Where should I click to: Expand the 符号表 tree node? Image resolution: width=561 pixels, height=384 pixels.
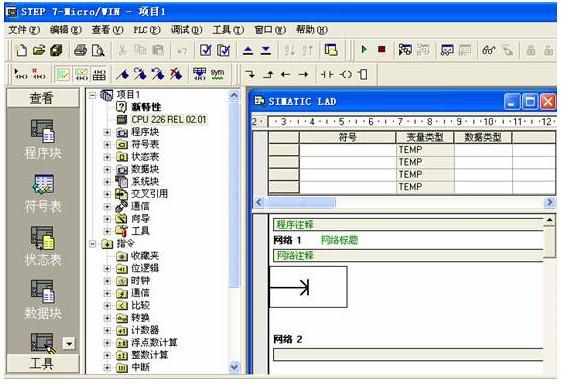coord(107,145)
